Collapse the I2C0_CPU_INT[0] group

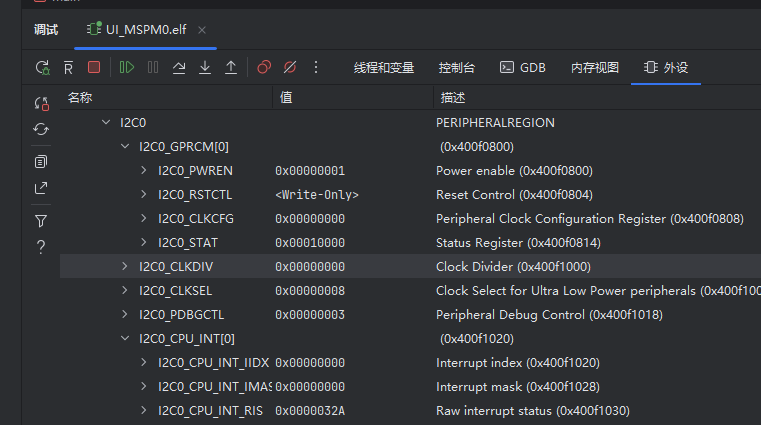[x=125, y=338]
